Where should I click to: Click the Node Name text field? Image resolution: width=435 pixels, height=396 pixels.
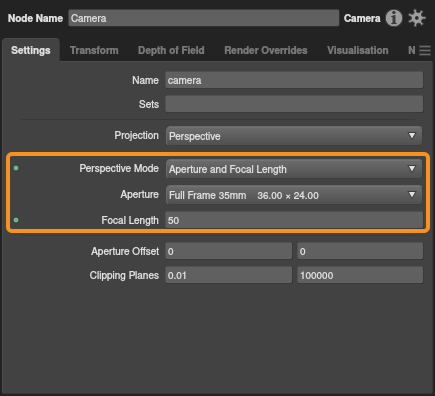coord(204,18)
